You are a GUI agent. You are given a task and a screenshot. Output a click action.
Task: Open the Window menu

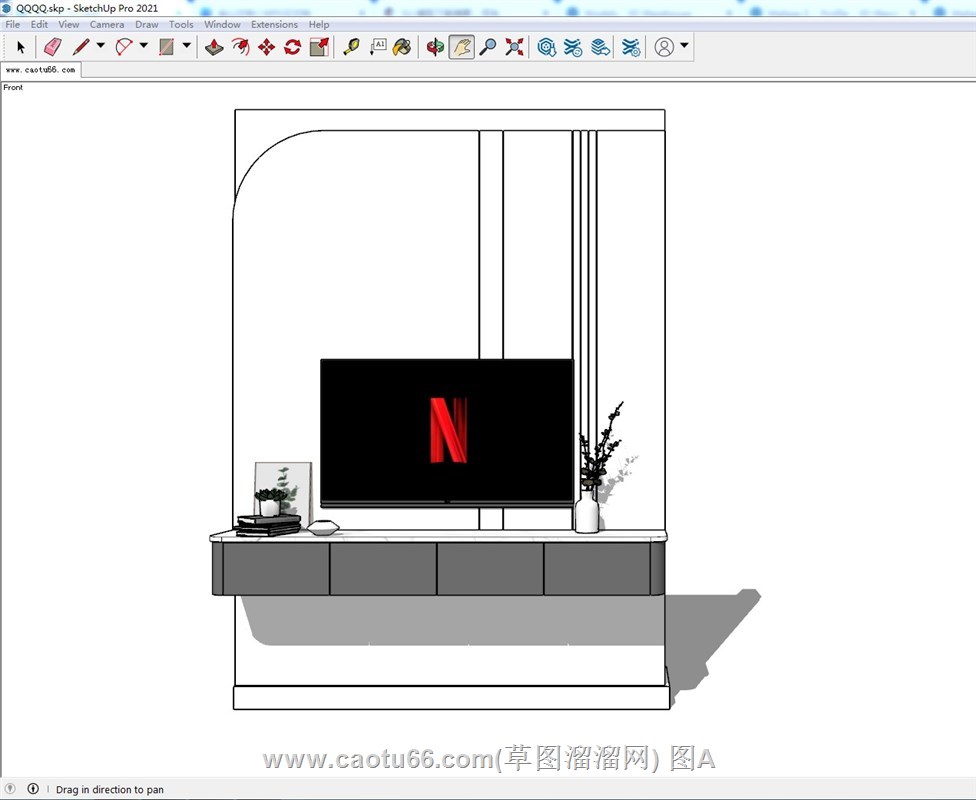[222, 24]
